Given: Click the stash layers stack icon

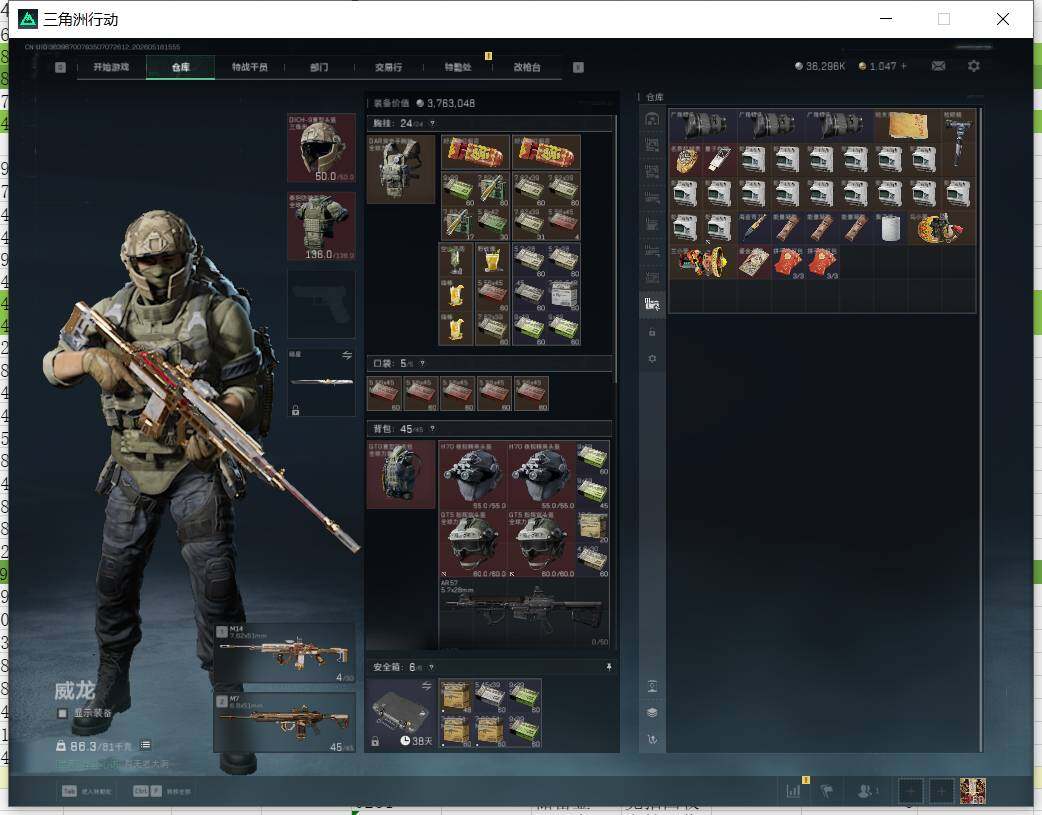Looking at the screenshot, I should pos(652,713).
